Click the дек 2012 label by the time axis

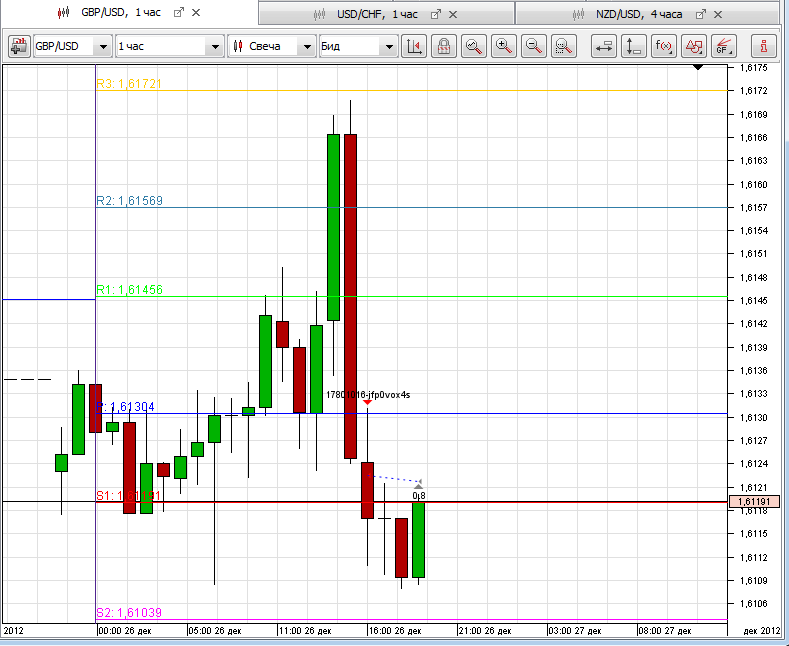click(x=761, y=631)
